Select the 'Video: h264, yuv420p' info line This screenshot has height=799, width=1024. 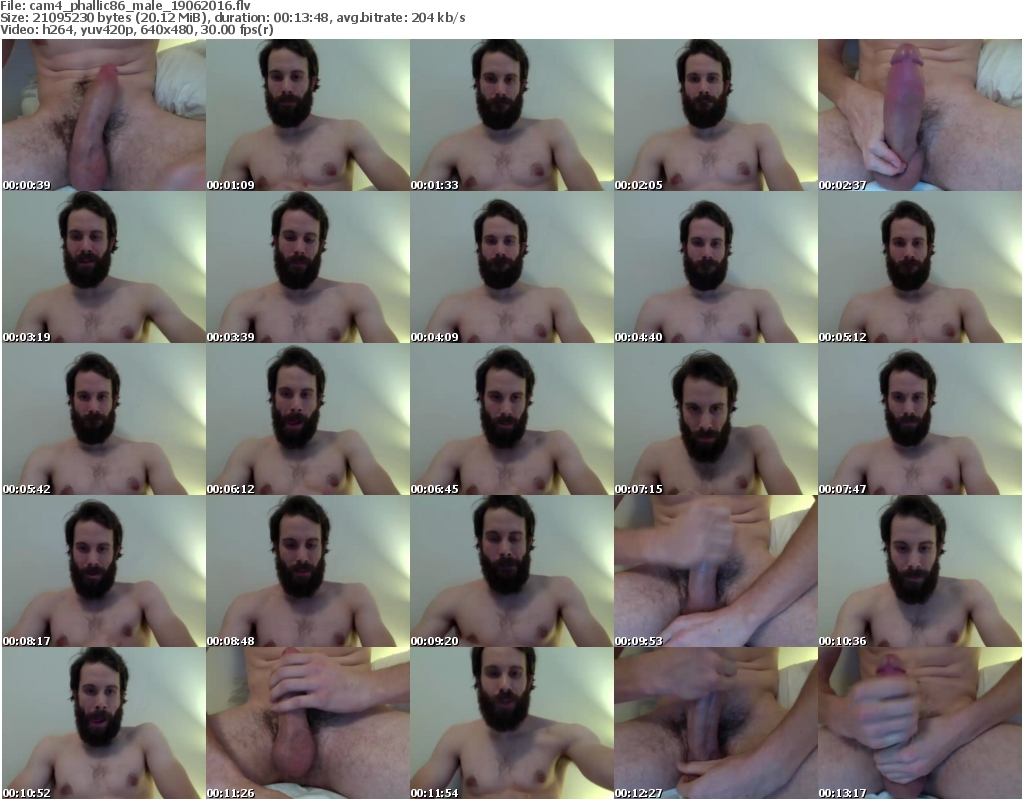[x=136, y=30]
